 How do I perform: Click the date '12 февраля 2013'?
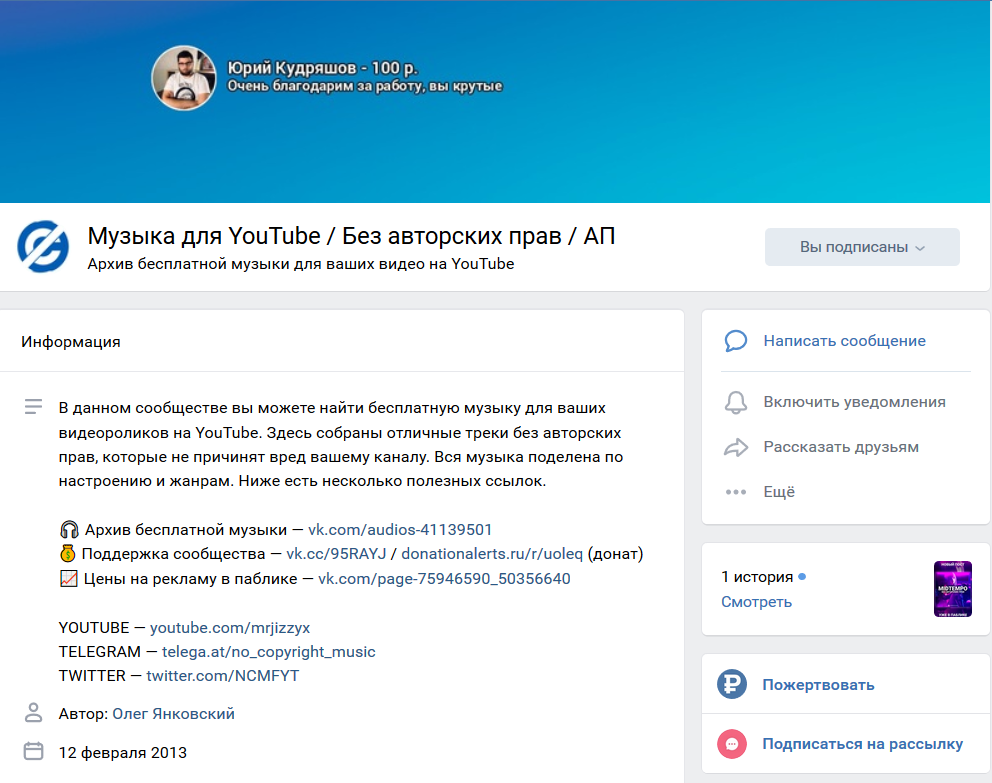click(x=123, y=753)
